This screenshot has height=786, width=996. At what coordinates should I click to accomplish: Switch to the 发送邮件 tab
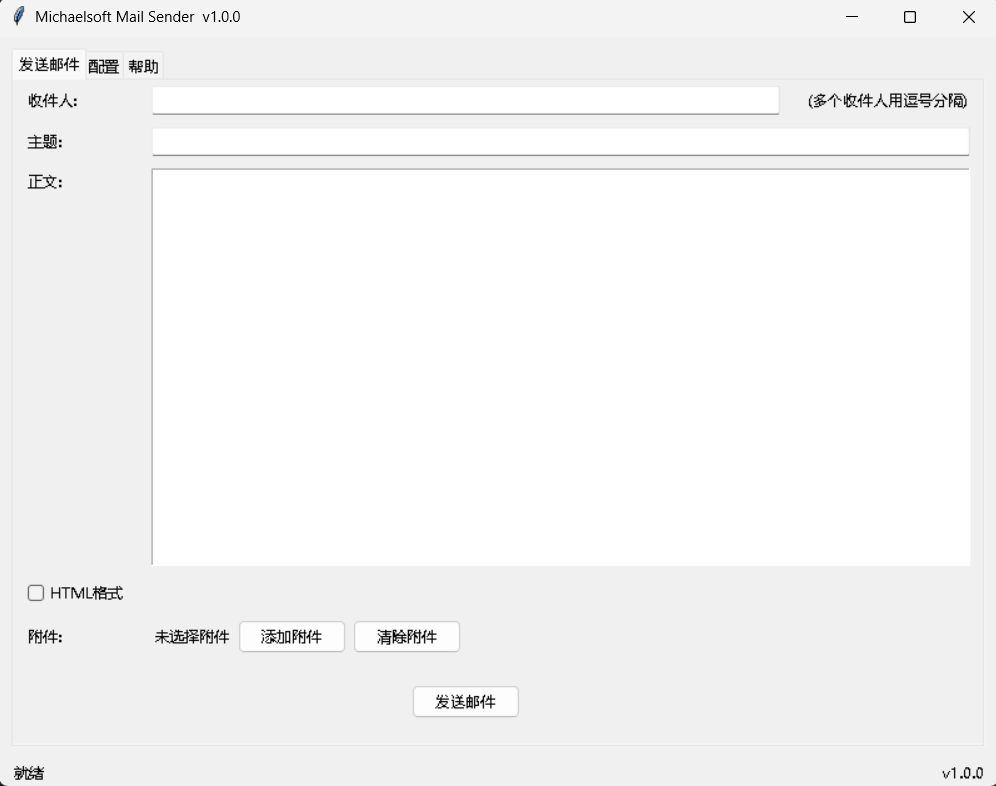[49, 65]
